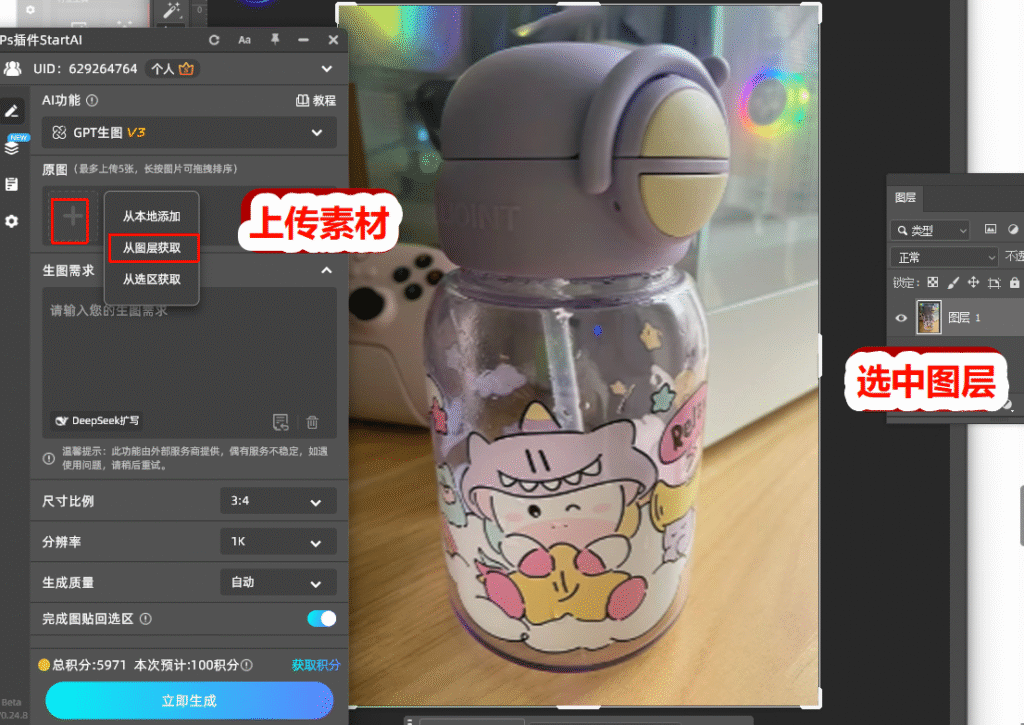Screen dimensions: 1024x725
Task: Choose 从选区获取 menu entry
Action: click(152, 279)
